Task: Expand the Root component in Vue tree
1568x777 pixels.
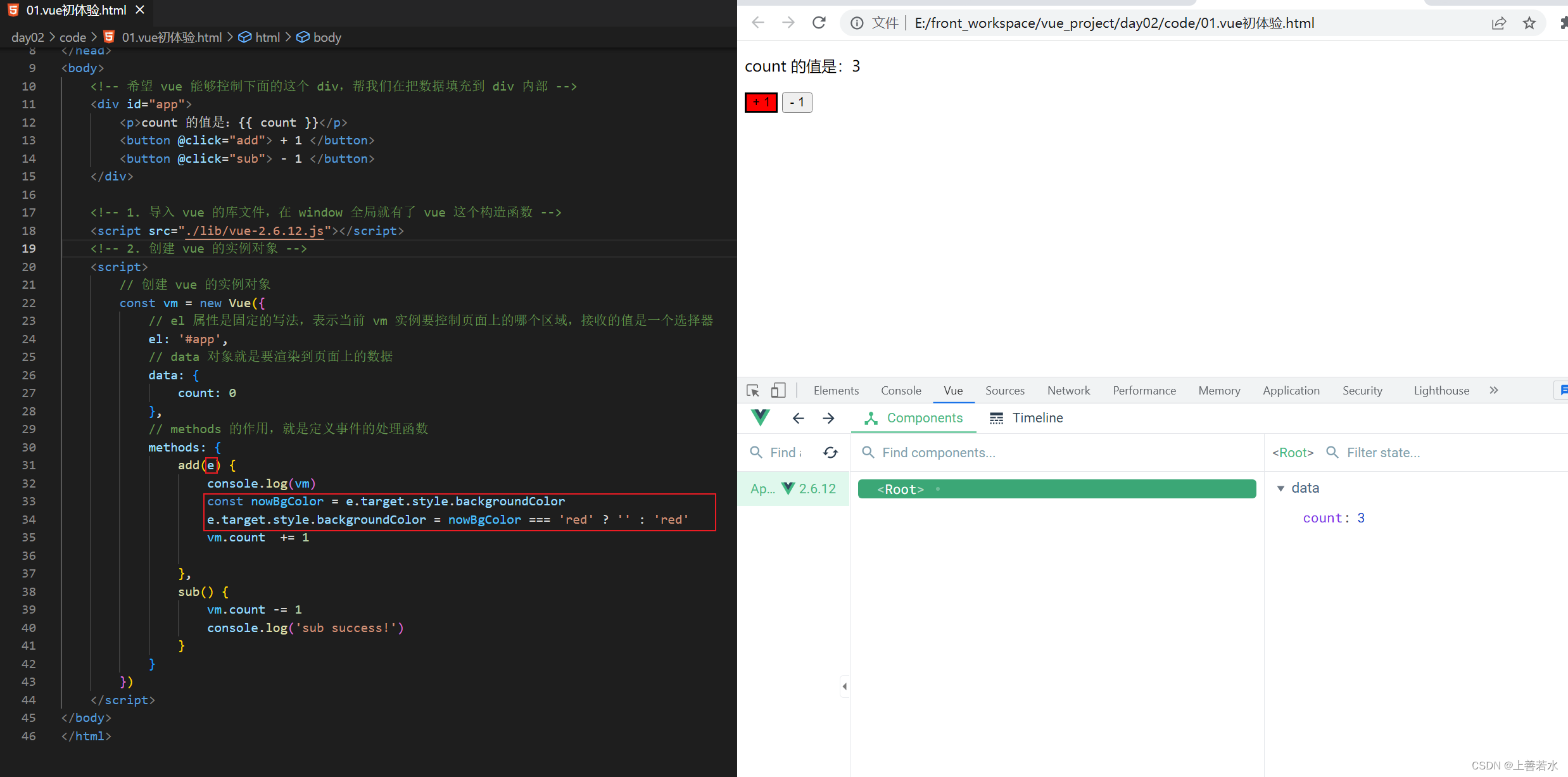Action: [864, 489]
